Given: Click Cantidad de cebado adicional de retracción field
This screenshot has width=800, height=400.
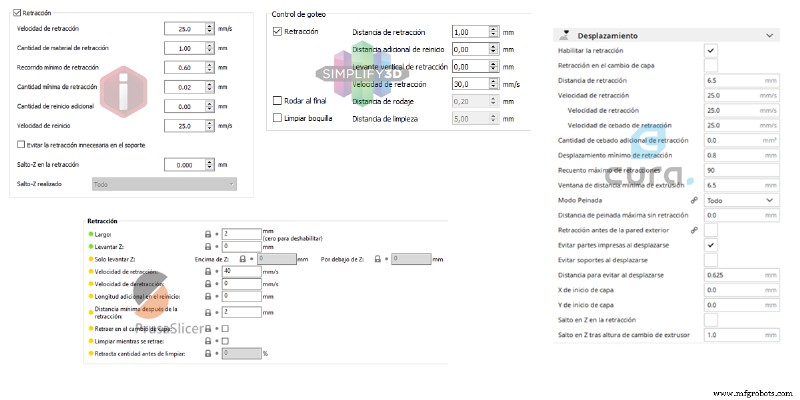Looking at the screenshot, I should coord(742,140).
